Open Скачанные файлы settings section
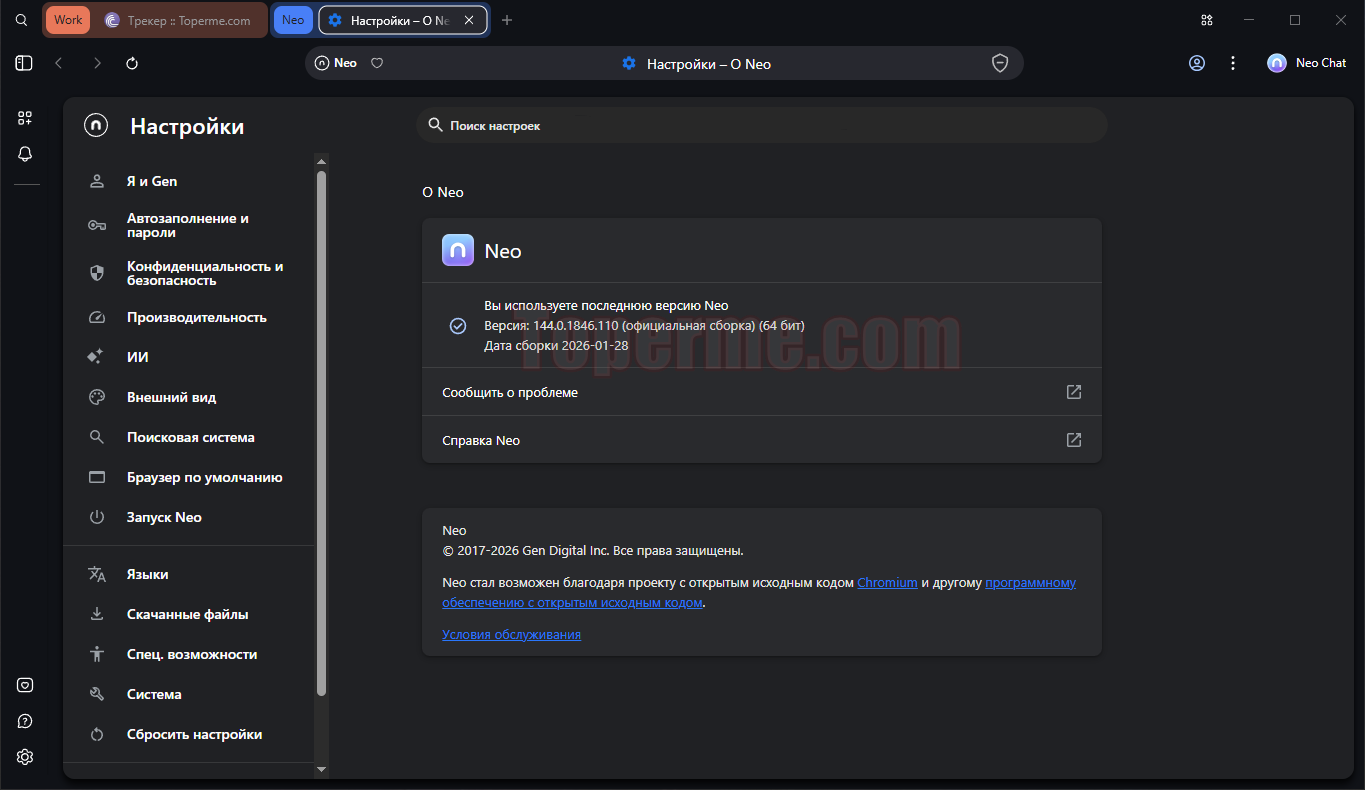Screen dimensions: 1365x790 point(191,614)
